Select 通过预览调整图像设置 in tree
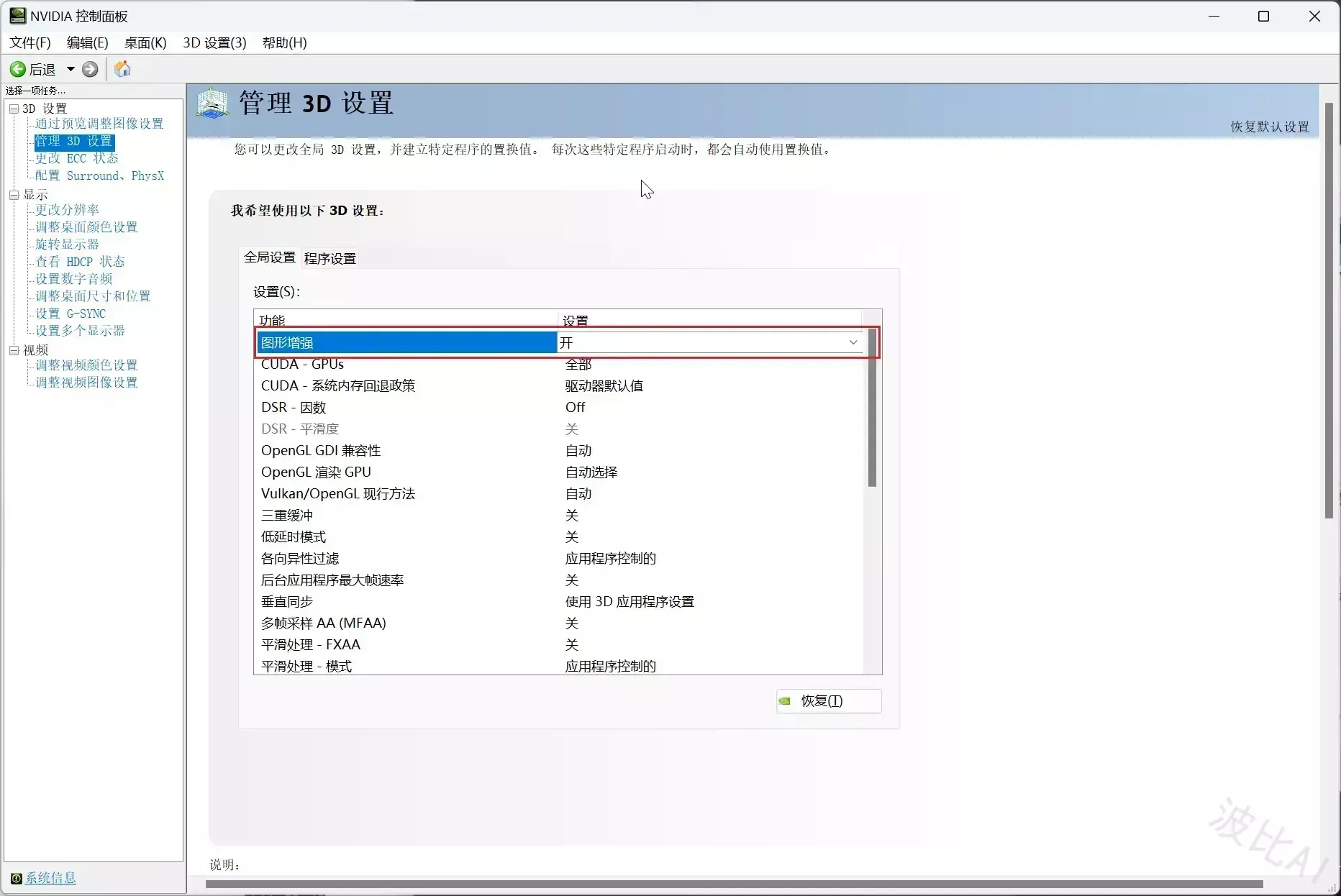The image size is (1341, 896). point(99,124)
